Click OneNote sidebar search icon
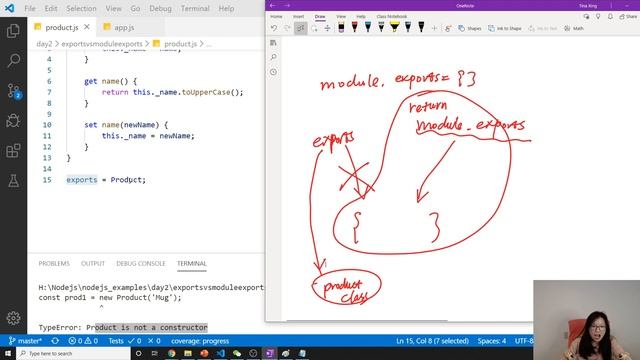This screenshot has height=360, width=640. [273, 57]
